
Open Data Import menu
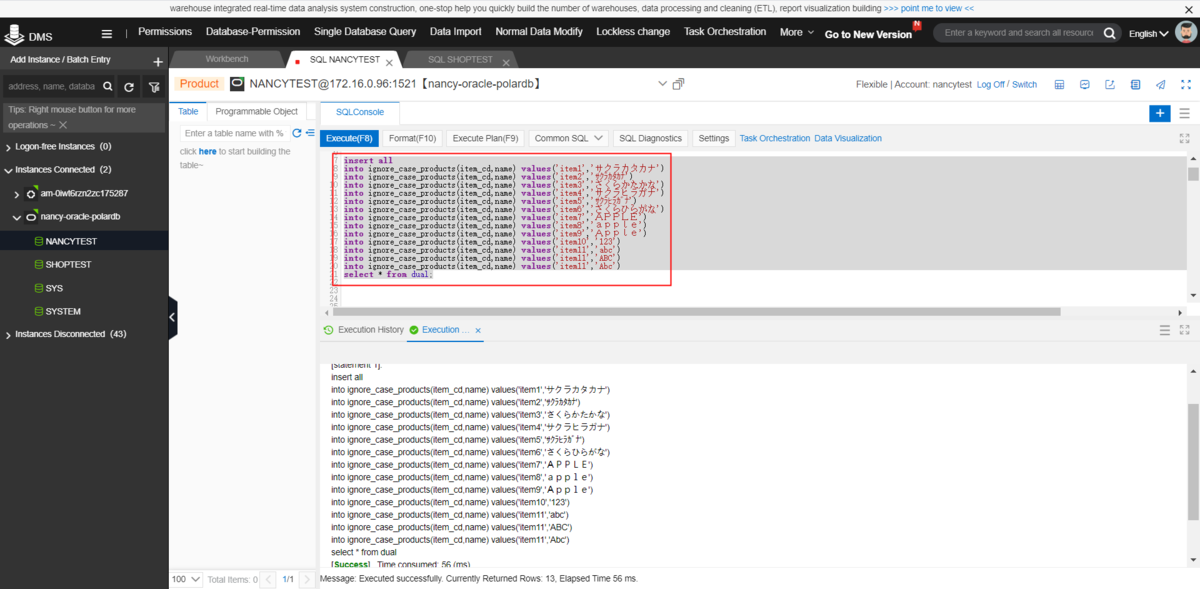coord(456,32)
